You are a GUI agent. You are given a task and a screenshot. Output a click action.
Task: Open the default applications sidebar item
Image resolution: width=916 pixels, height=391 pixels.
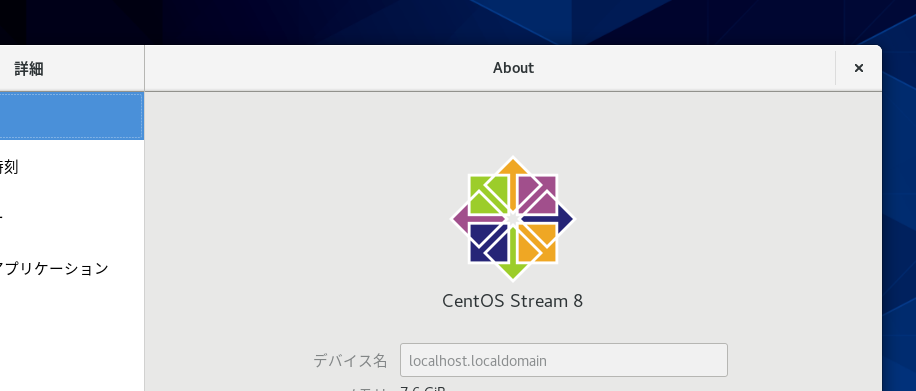tap(72, 268)
